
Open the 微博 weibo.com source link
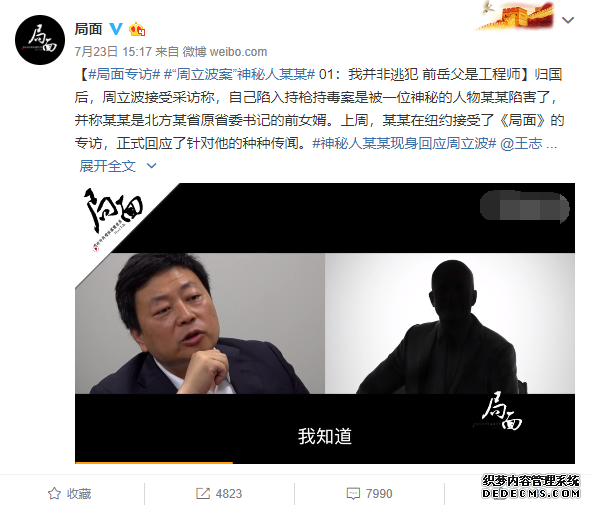click(x=225, y=52)
